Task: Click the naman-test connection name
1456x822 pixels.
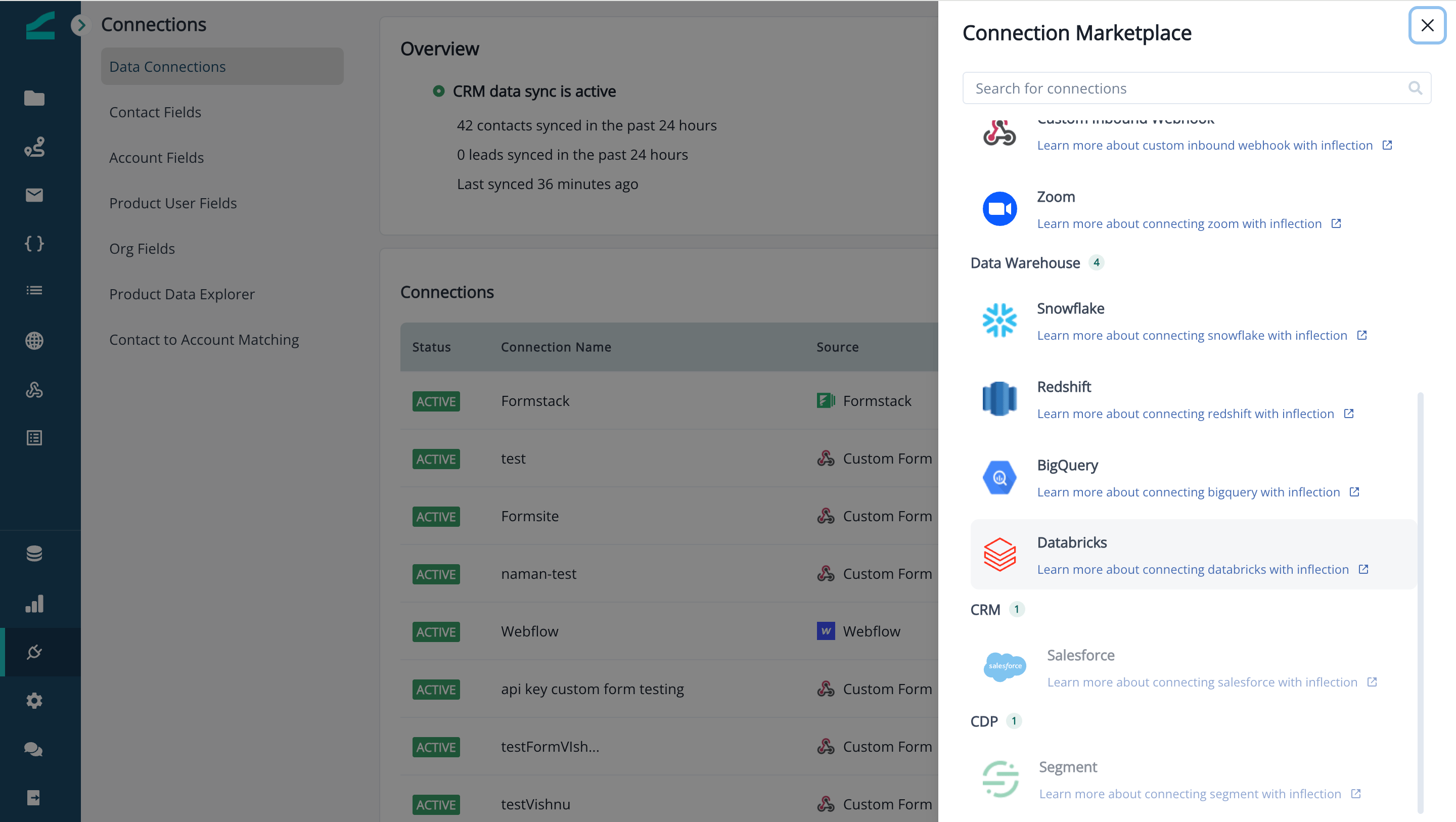Action: click(538, 574)
